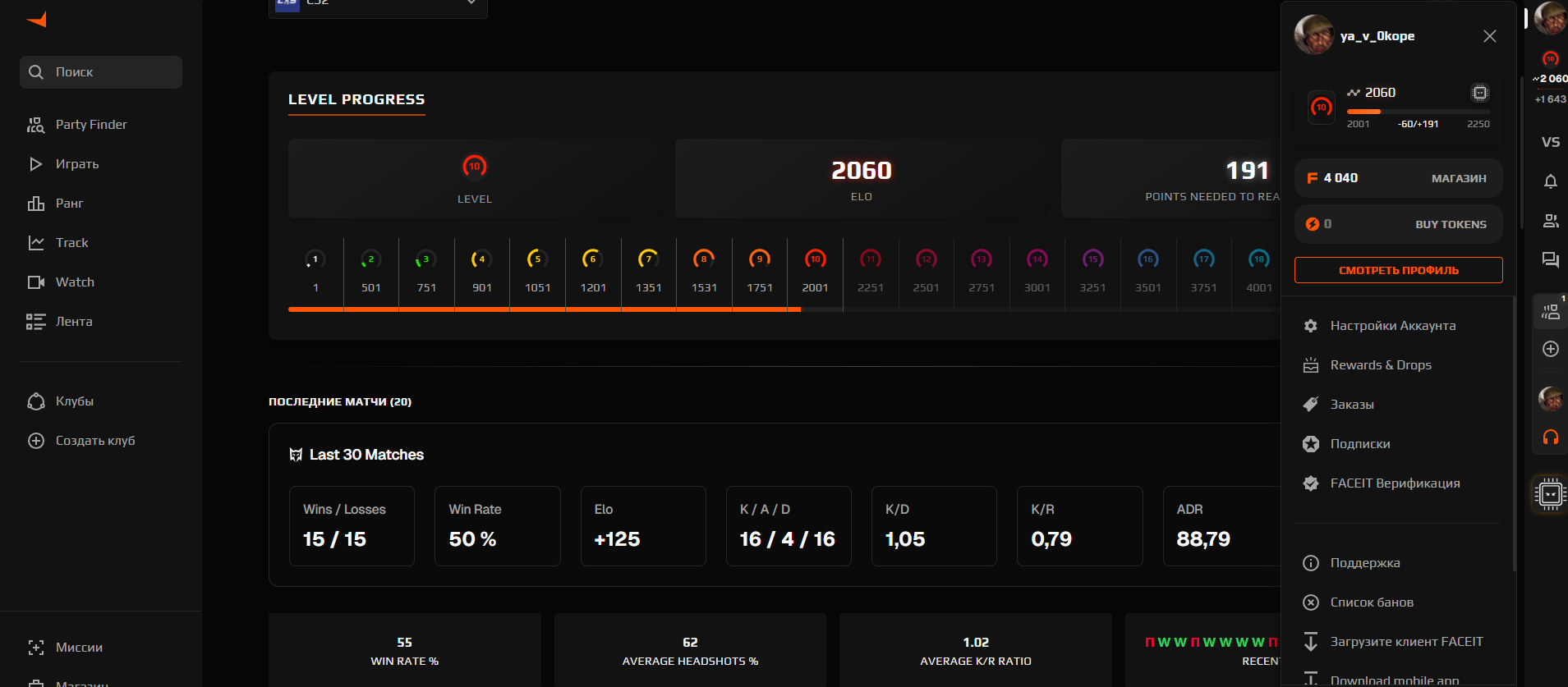Click the anti-cheat chip icon in right rail
1568x687 pixels.
1551,494
